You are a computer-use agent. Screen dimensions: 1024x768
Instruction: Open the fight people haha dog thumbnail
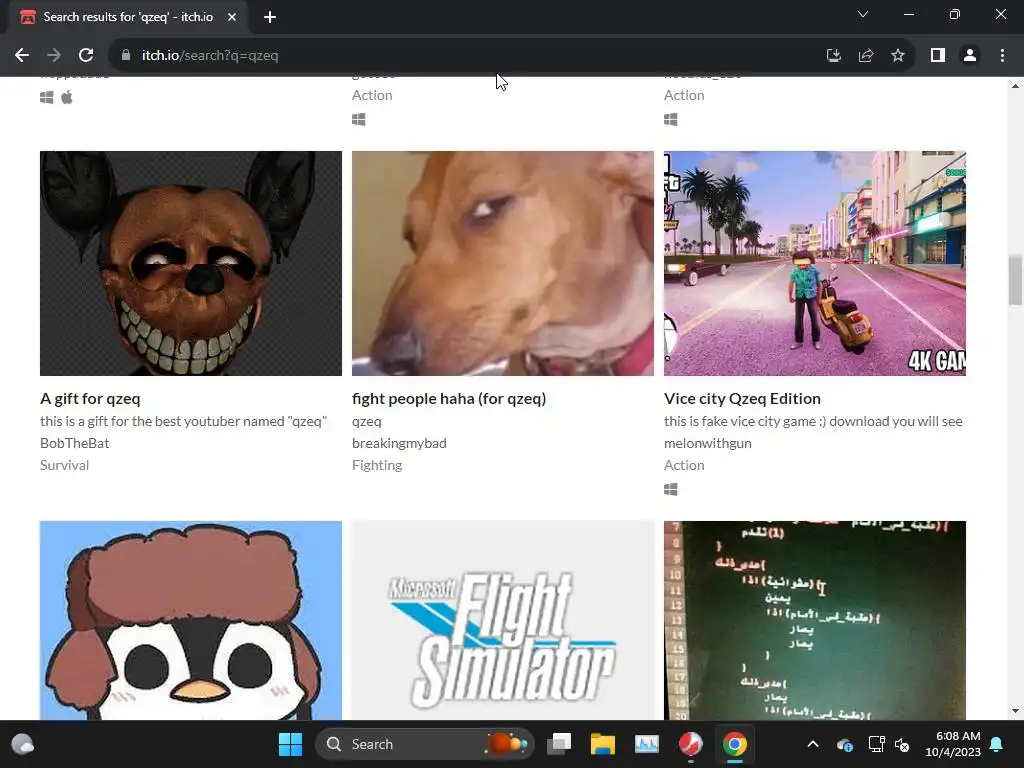click(x=503, y=263)
